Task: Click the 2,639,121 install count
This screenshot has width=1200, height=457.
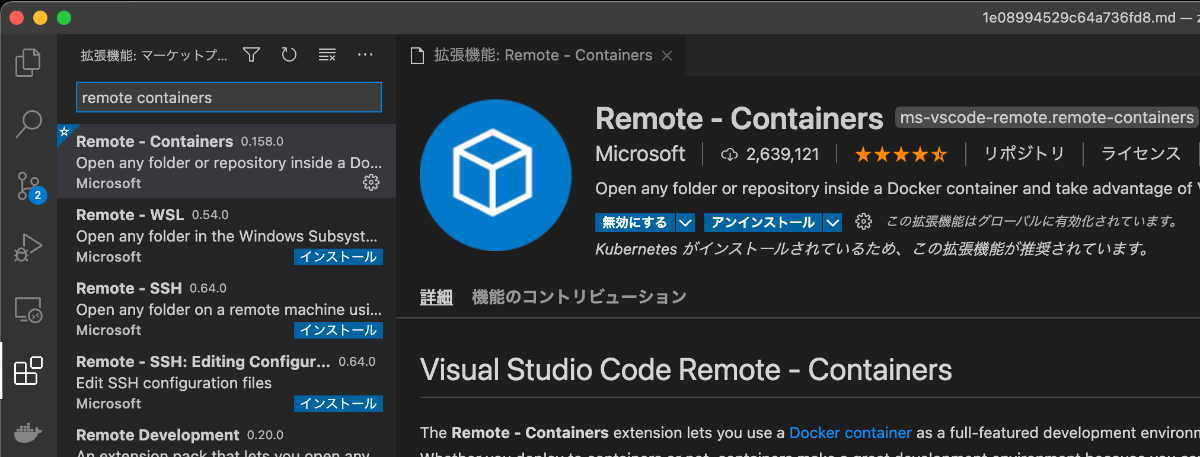Action: click(783, 154)
